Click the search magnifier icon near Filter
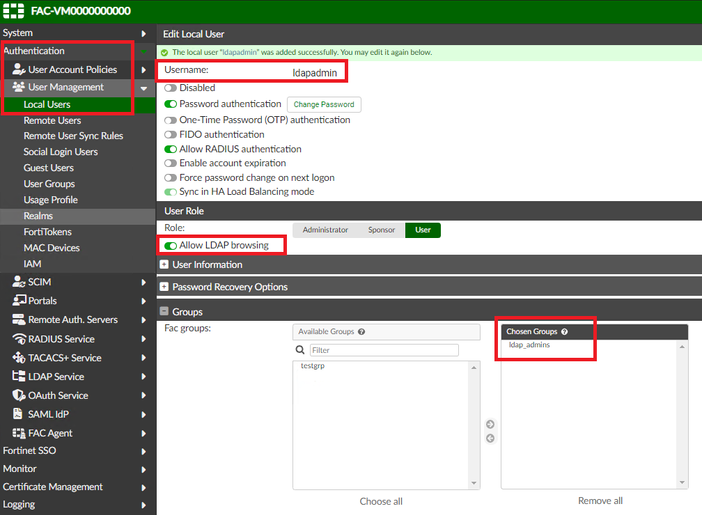The image size is (702, 515). pos(300,350)
